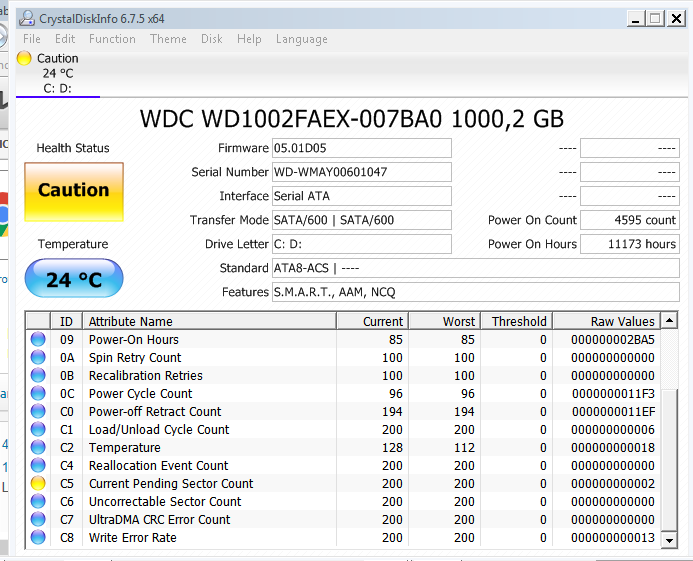The width and height of the screenshot is (693, 561).
Task: Click the attribute list scrollbar thumb
Action: coord(670,459)
